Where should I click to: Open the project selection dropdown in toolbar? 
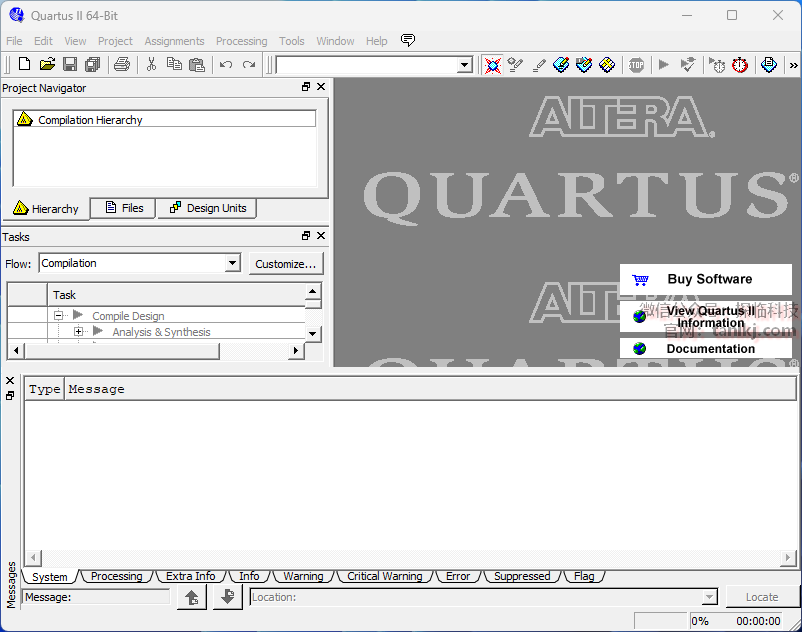(x=464, y=65)
